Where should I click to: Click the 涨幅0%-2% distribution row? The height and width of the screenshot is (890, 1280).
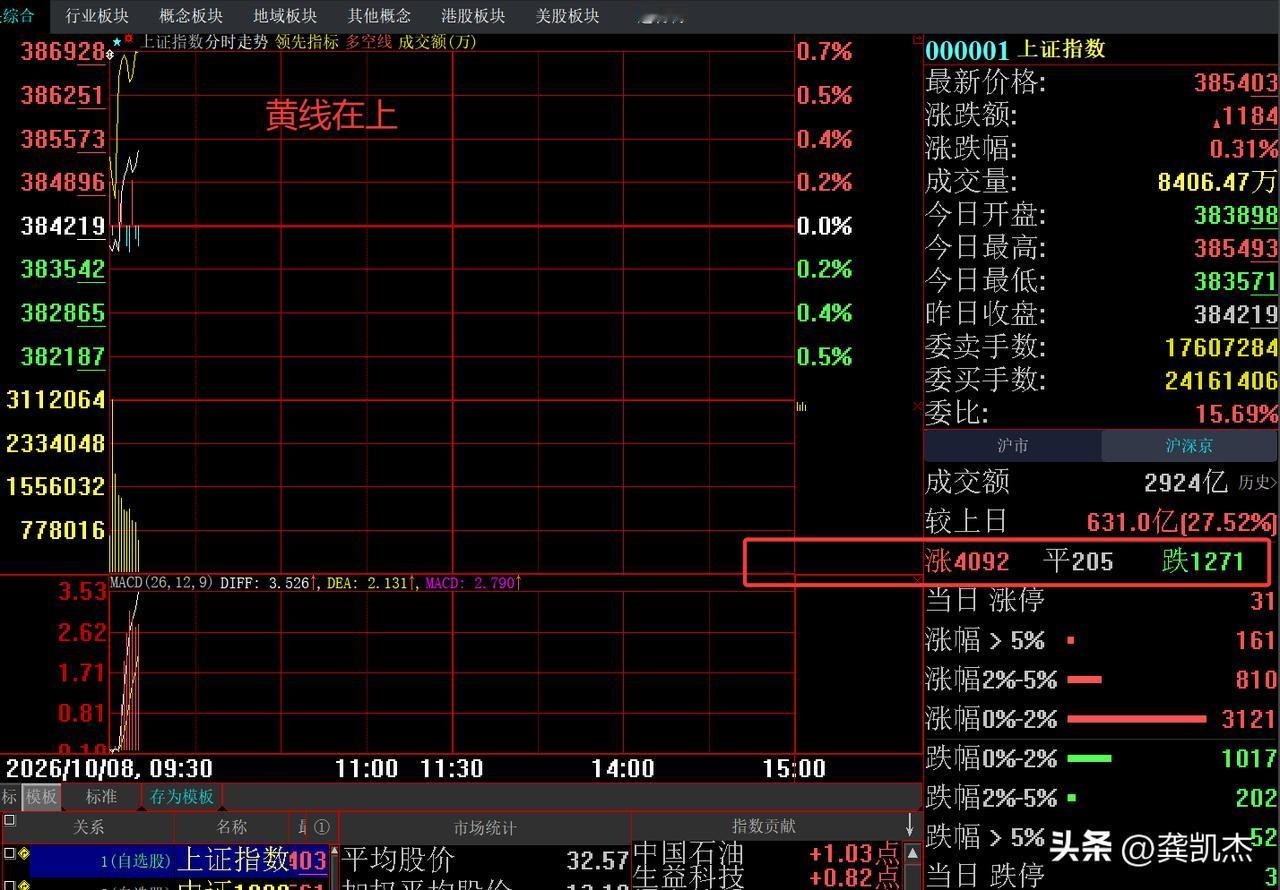point(1101,718)
